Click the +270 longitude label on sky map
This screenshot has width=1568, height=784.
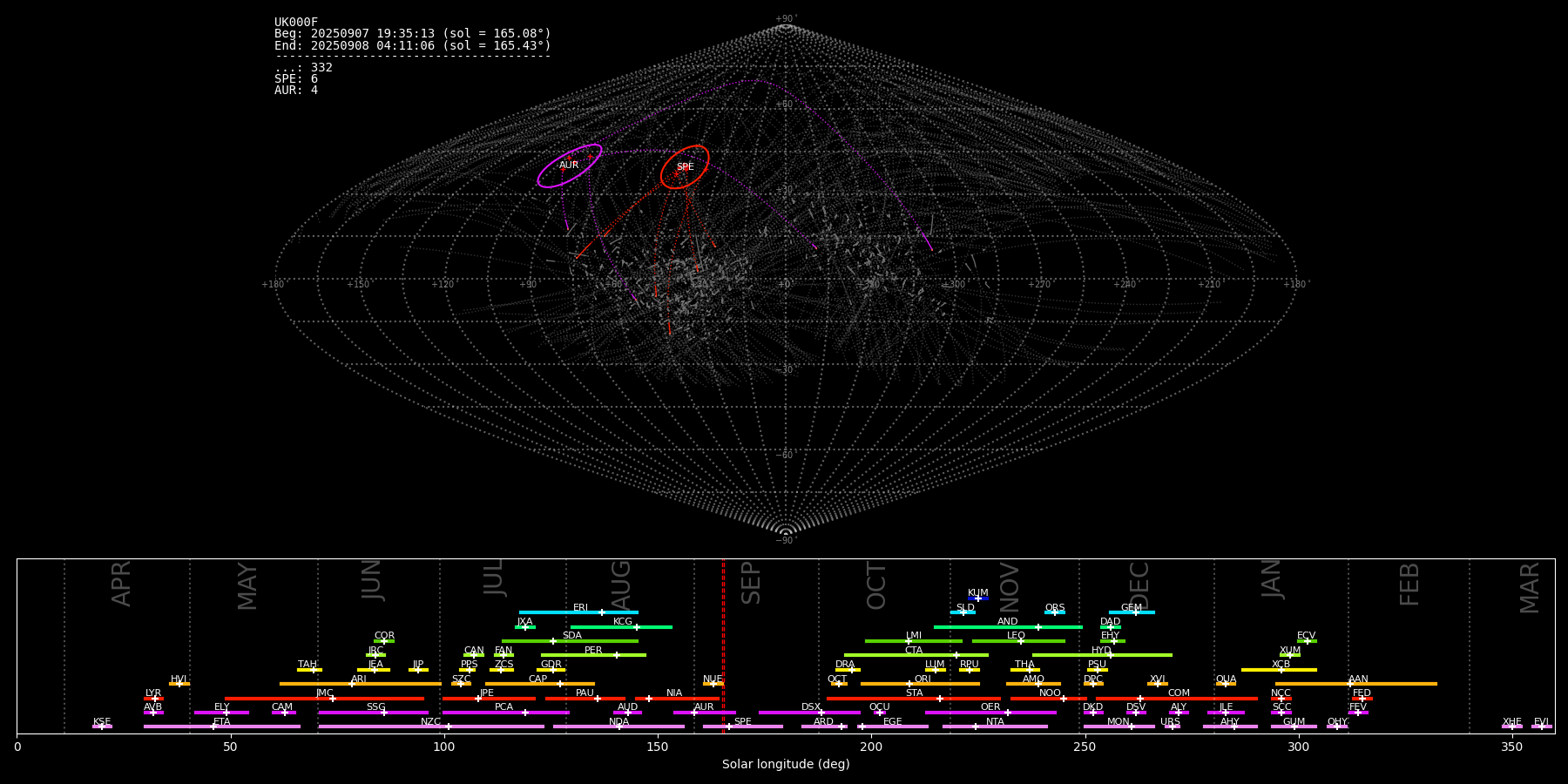pyautogui.click(x=1039, y=284)
